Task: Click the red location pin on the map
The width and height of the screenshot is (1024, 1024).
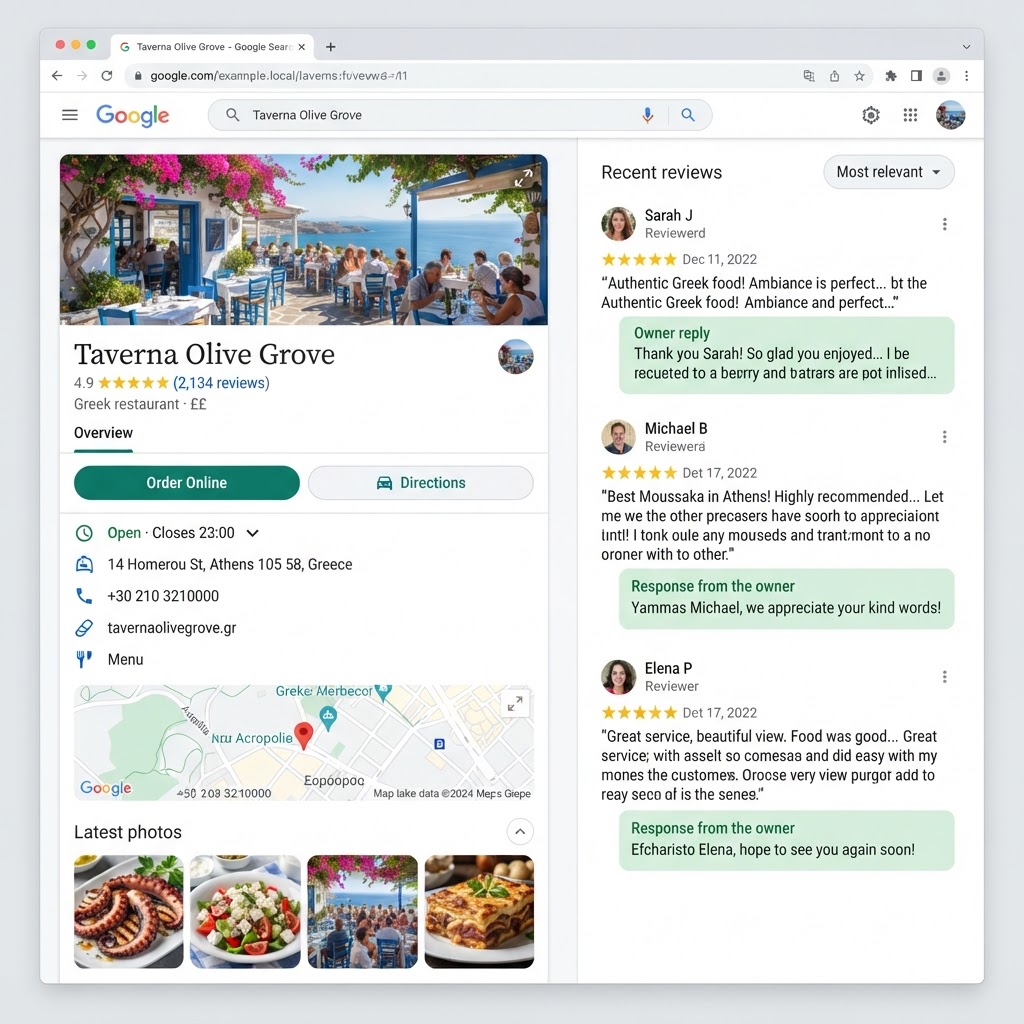Action: point(304,735)
